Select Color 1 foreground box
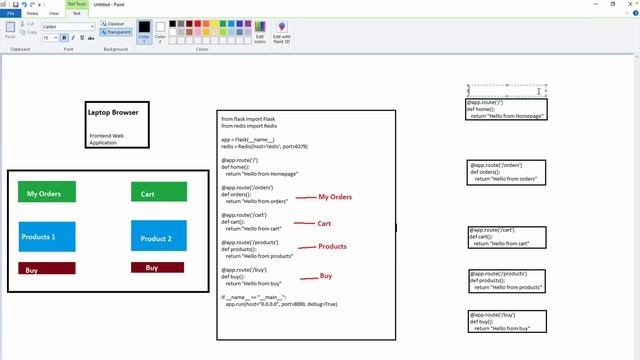The width and height of the screenshot is (640, 360). (x=144, y=31)
